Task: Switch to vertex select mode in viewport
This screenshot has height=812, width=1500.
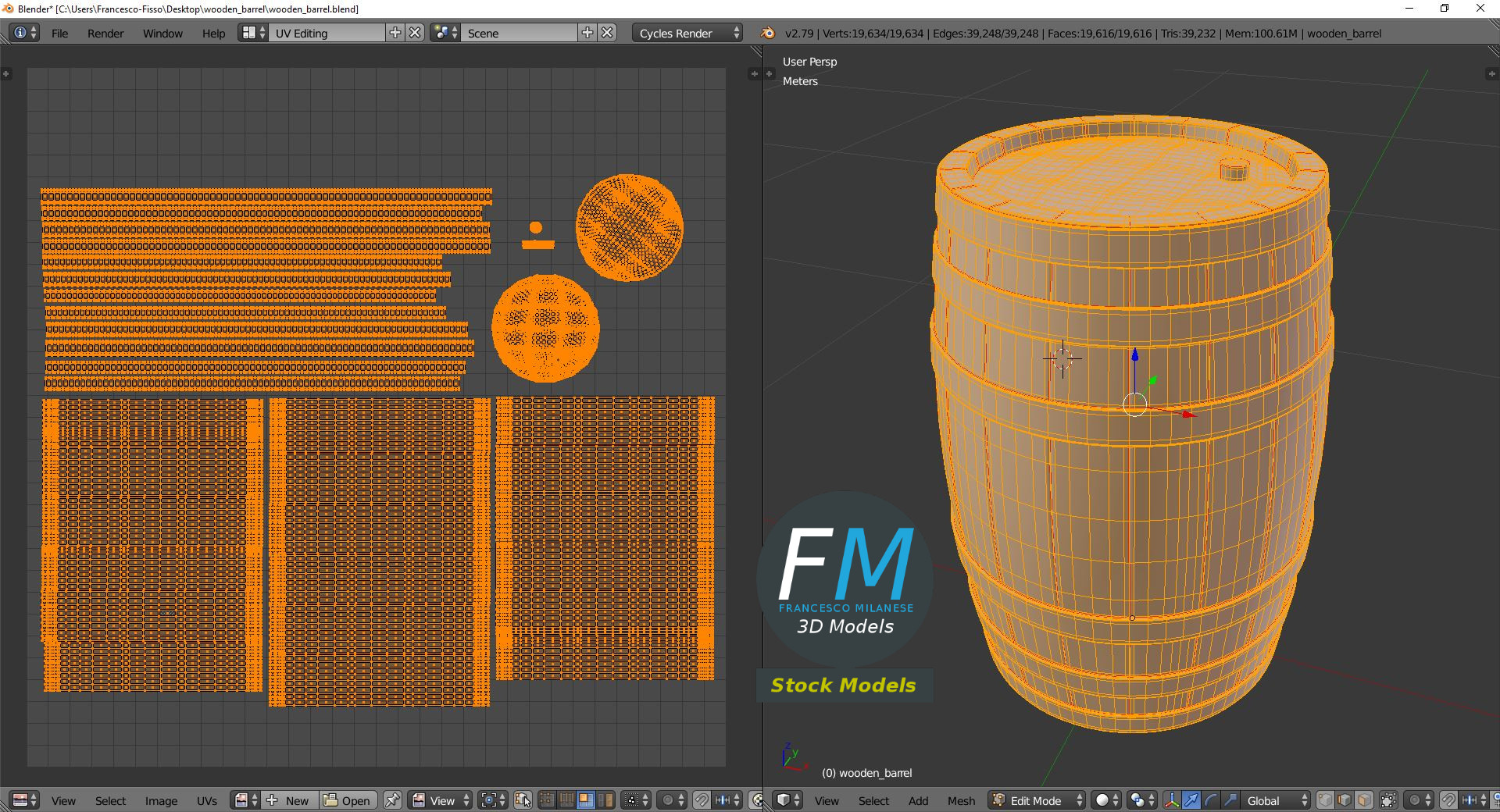Action: (x=1325, y=800)
